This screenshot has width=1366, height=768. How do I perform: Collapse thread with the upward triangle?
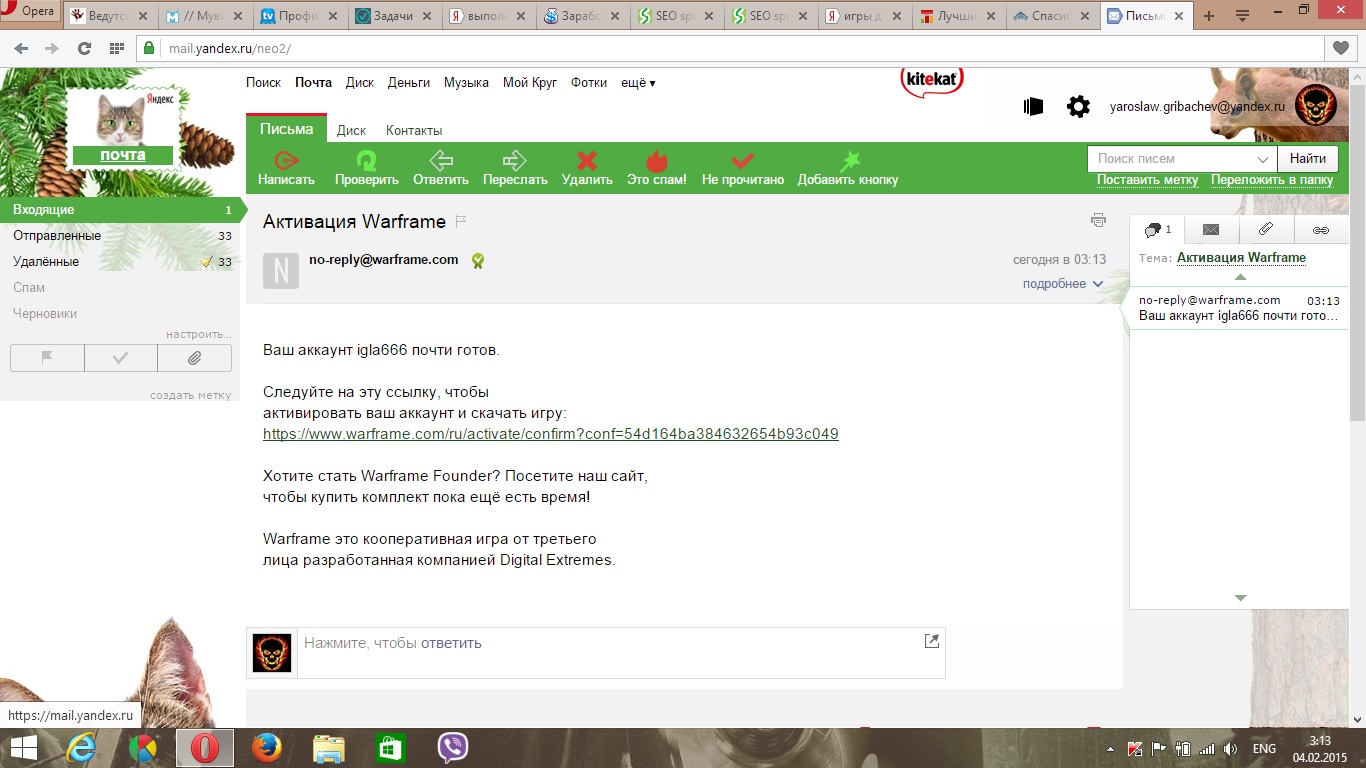click(1240, 276)
